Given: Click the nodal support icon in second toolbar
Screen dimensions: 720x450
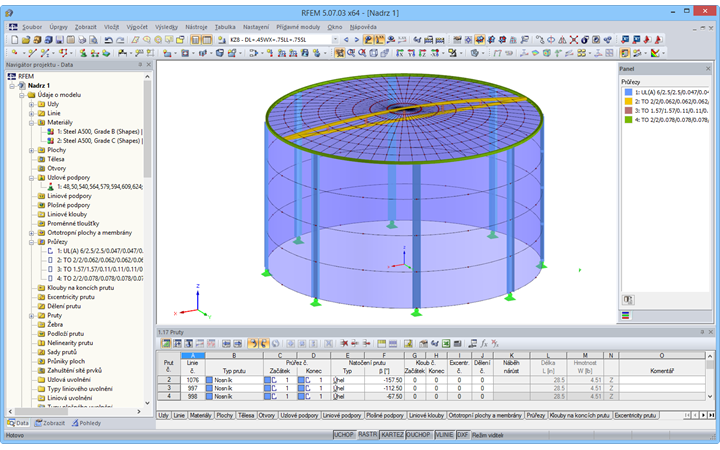Looking at the screenshot, I should click(x=83, y=53).
